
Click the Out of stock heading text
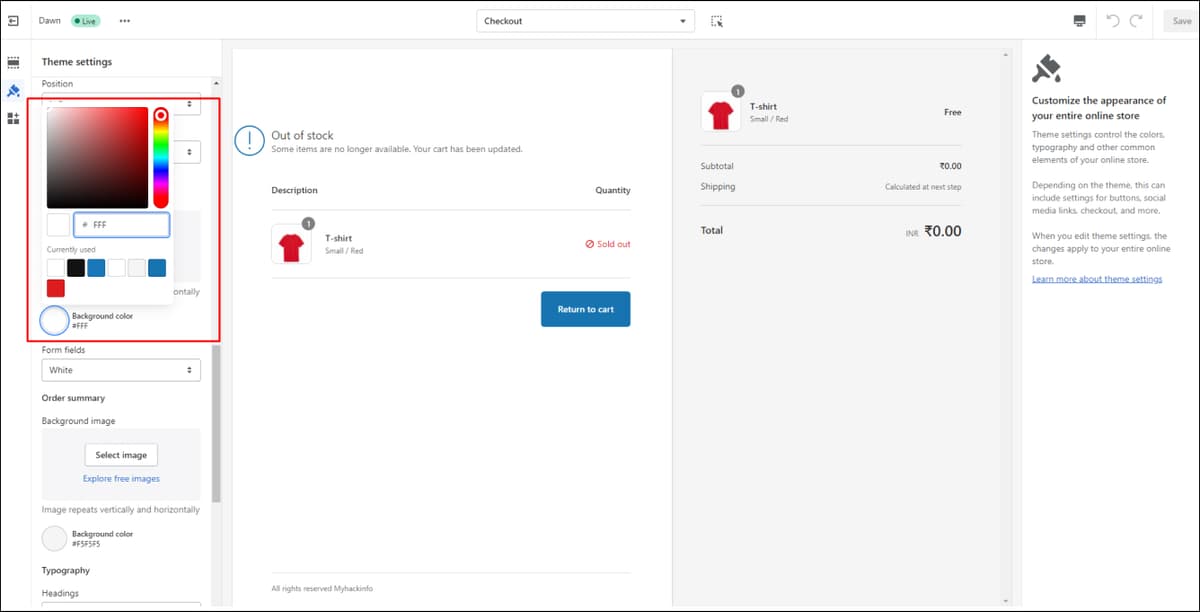click(x=302, y=135)
